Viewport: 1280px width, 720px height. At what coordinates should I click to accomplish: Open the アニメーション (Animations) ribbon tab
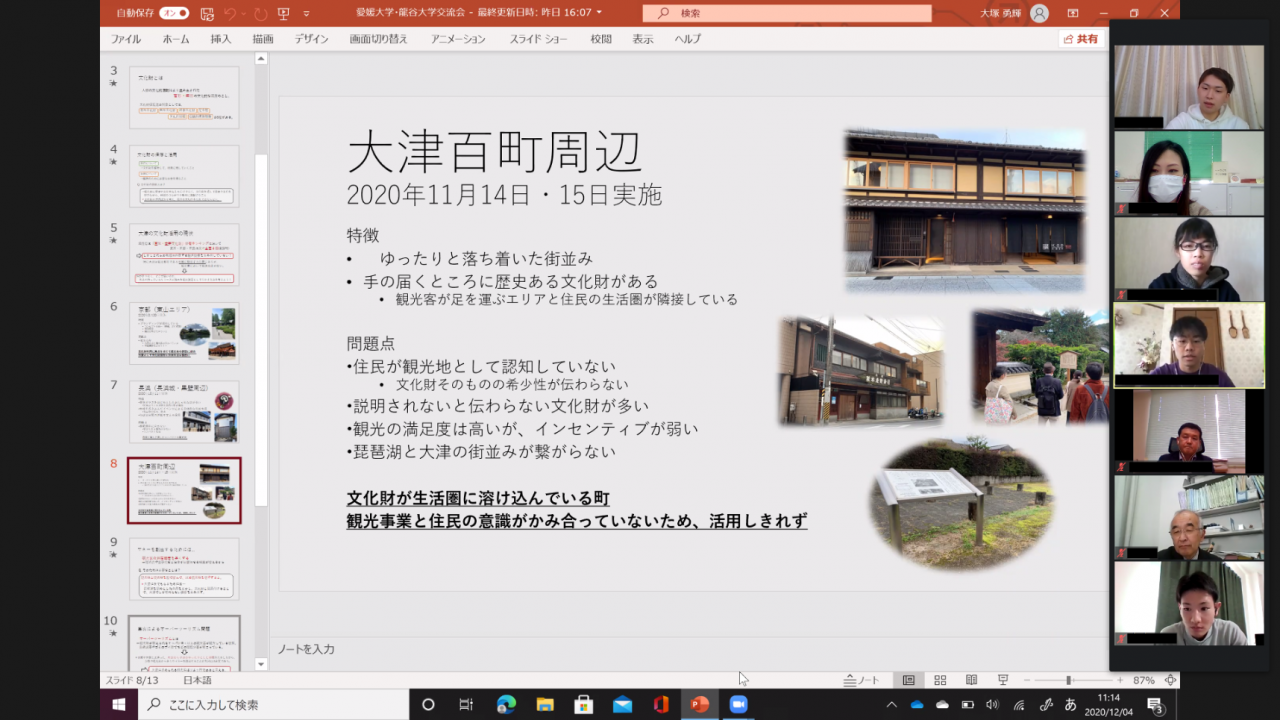coord(458,39)
